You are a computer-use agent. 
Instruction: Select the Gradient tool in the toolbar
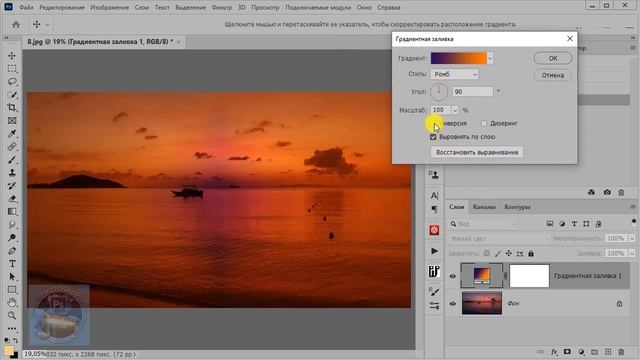tap(12, 212)
